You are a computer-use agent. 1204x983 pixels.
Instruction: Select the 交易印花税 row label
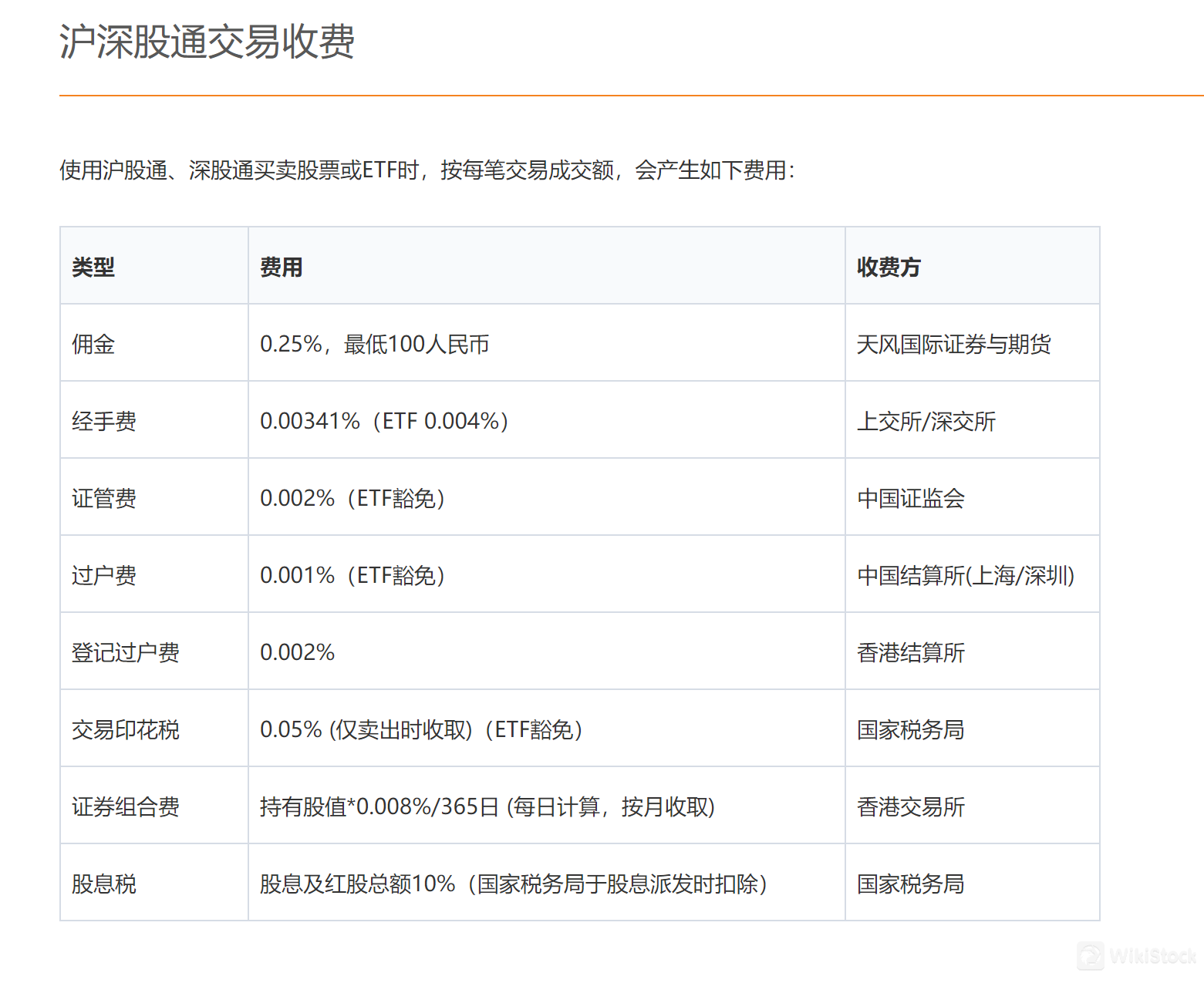tap(126, 729)
